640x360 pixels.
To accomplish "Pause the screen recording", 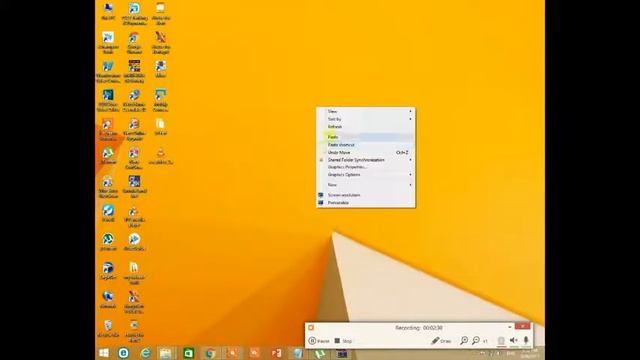I will (x=319, y=341).
